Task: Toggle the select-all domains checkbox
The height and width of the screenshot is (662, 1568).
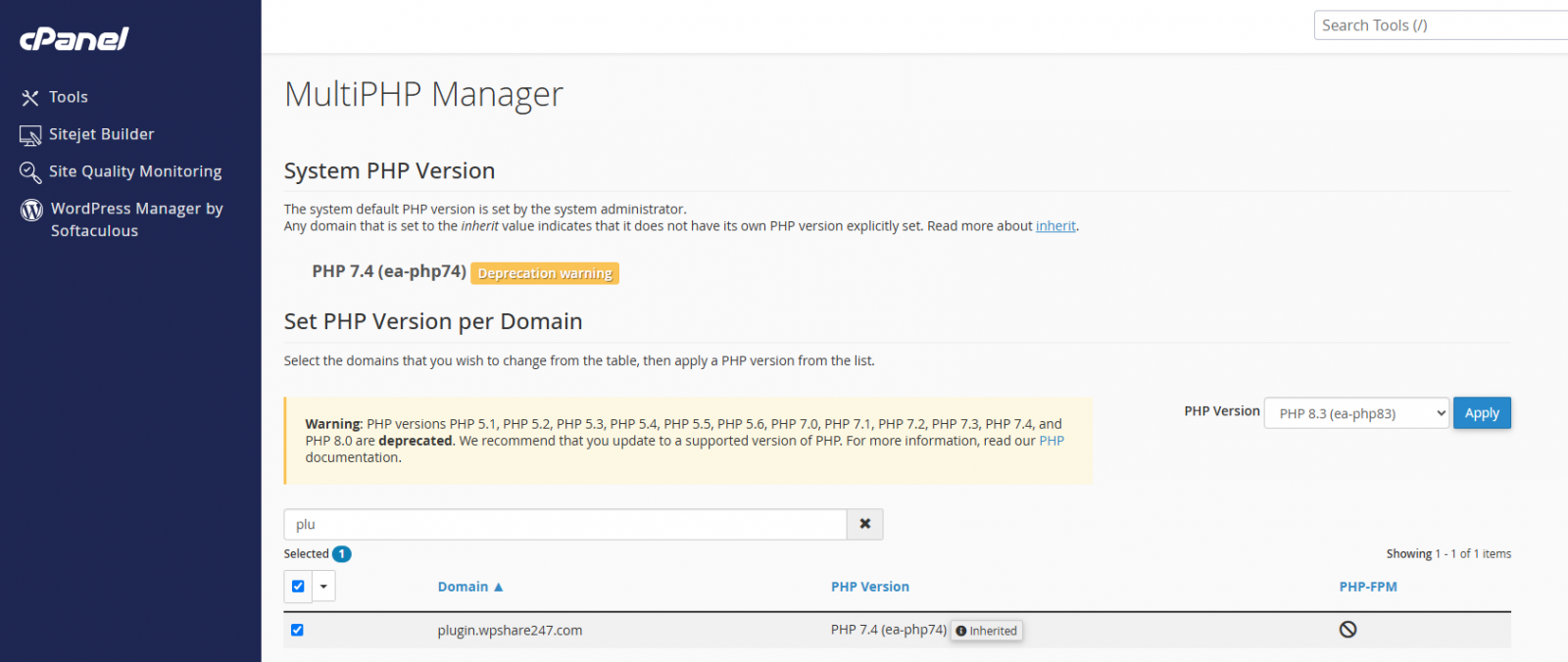Action: pyautogui.click(x=298, y=587)
